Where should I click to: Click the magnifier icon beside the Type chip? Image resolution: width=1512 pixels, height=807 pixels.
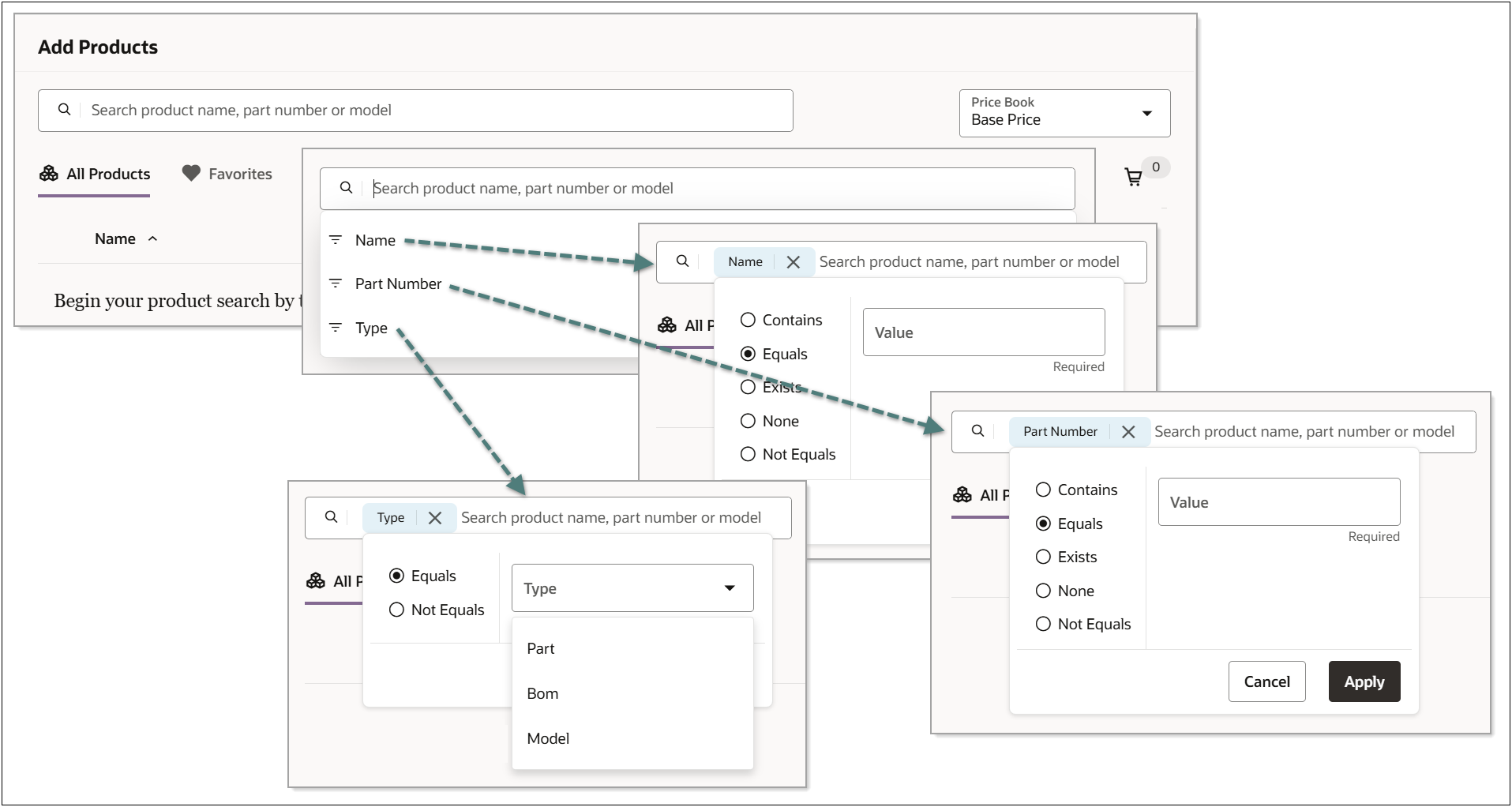tap(331, 517)
